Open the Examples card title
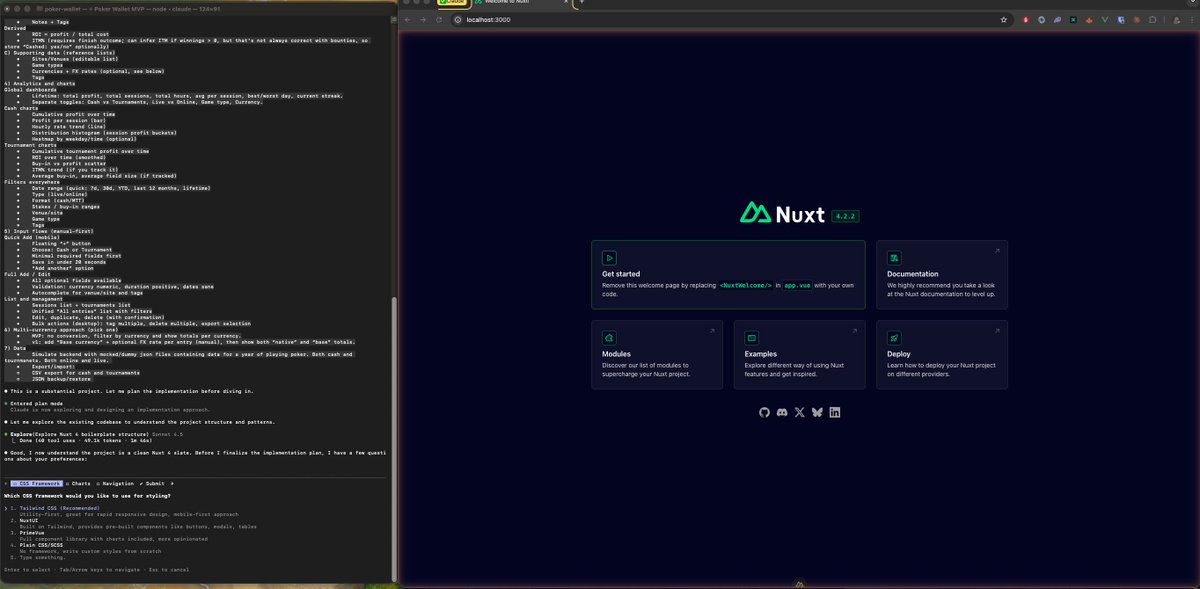1200x589 pixels. (x=761, y=354)
